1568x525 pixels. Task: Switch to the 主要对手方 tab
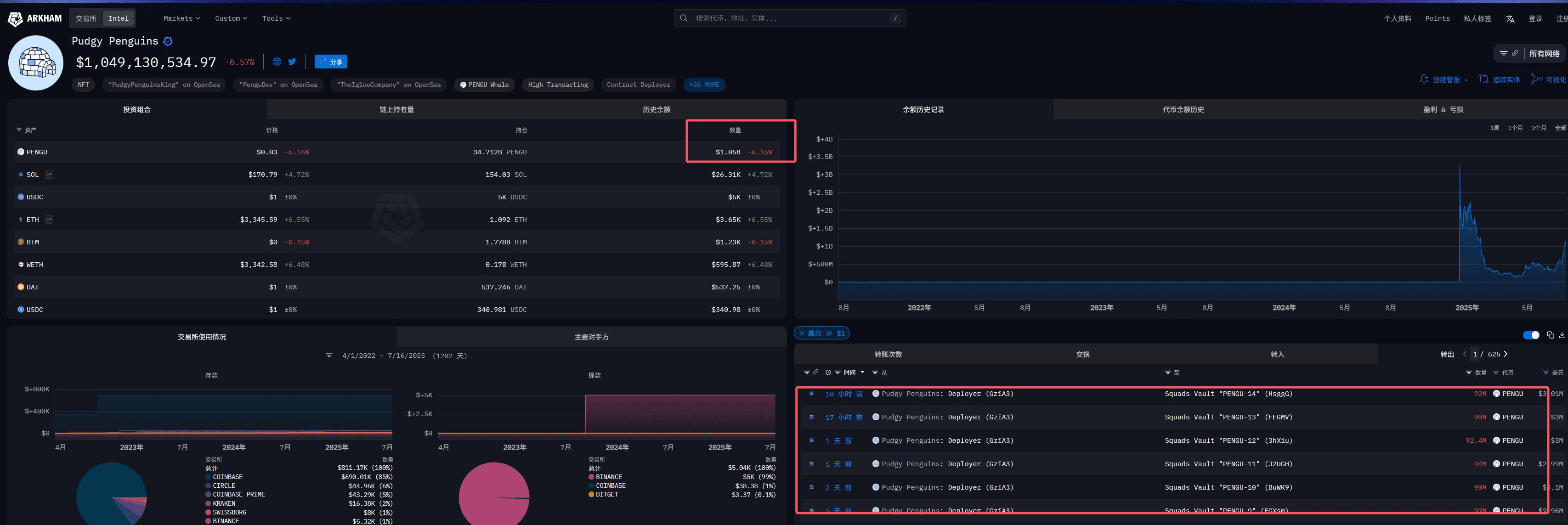592,336
